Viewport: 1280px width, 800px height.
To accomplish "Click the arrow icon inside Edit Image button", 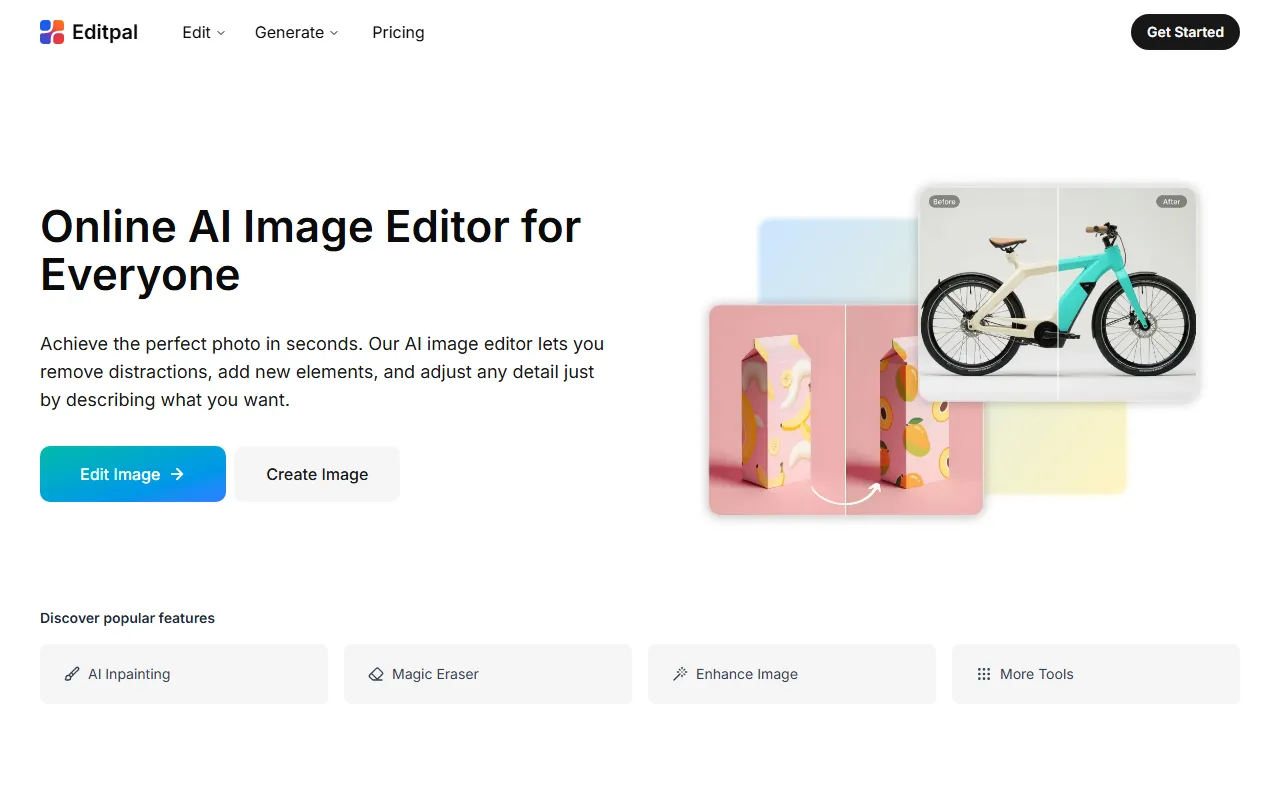I will 177,474.
